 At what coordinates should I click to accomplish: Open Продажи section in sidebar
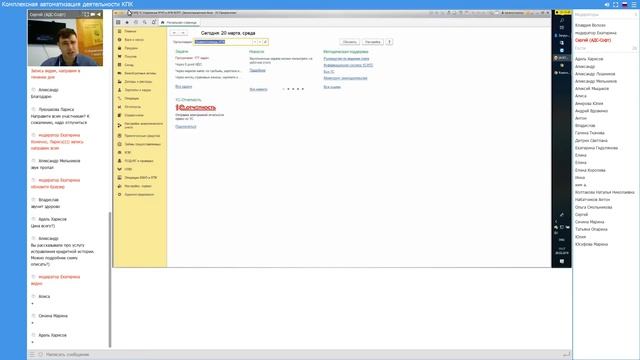point(131,48)
